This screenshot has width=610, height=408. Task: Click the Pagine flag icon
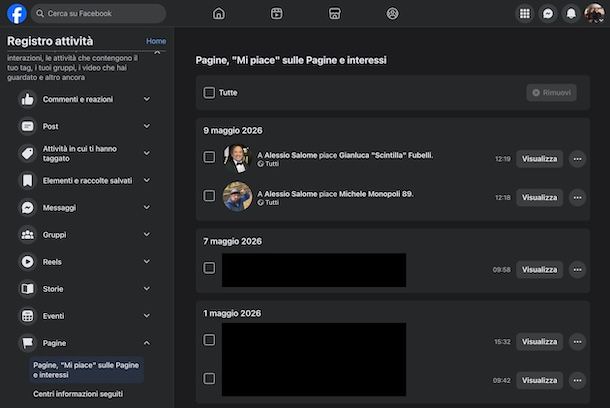(x=28, y=343)
